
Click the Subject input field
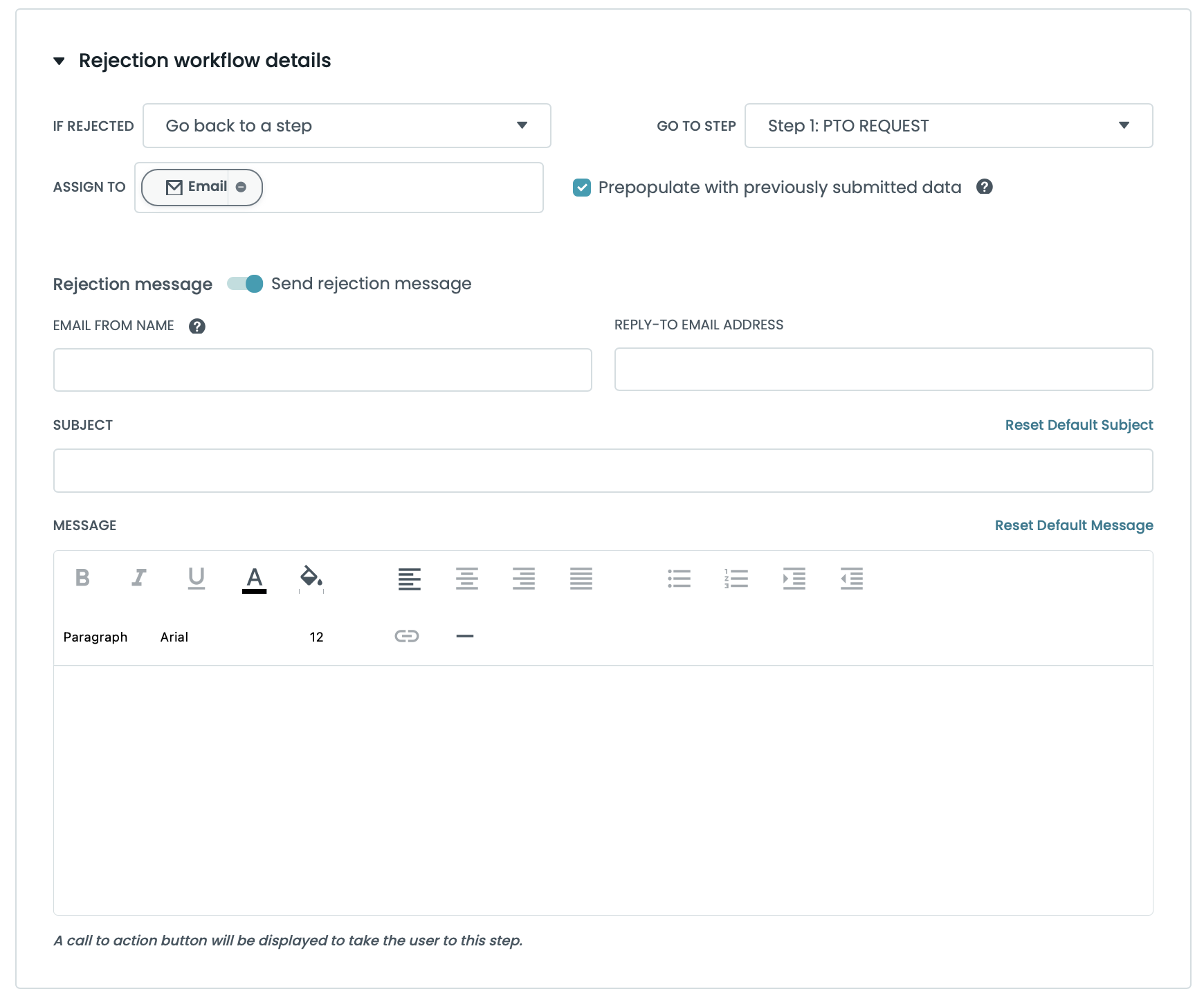[603, 471]
